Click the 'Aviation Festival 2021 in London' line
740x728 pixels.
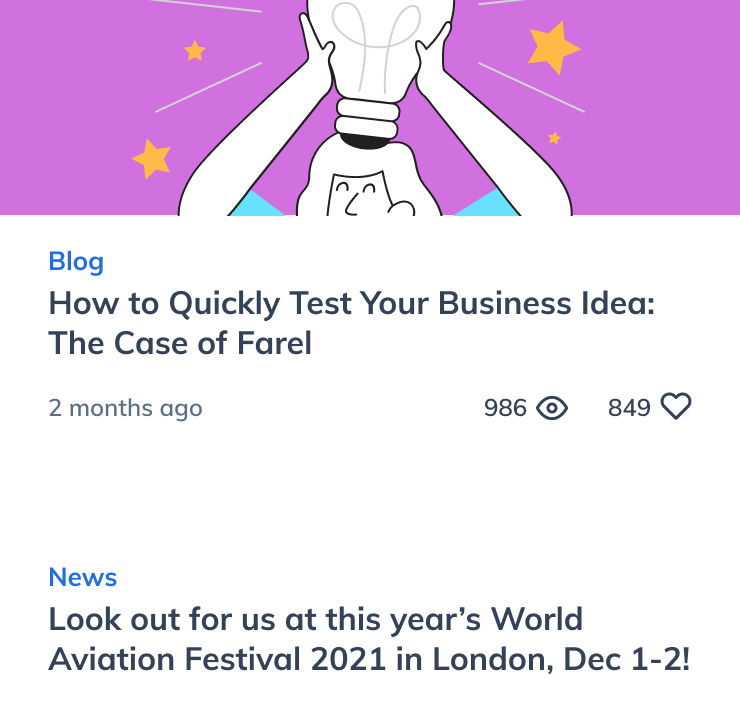368,660
